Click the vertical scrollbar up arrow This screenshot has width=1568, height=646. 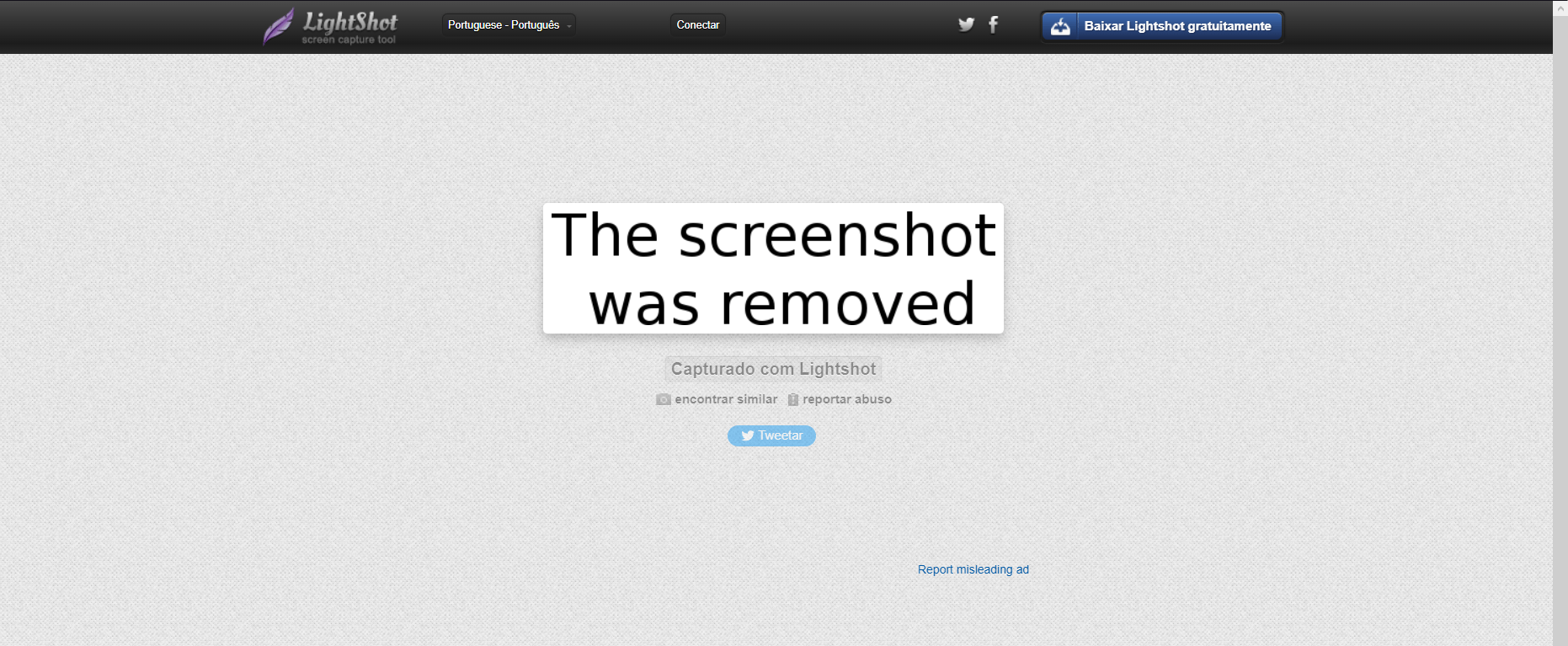[x=1560, y=7]
